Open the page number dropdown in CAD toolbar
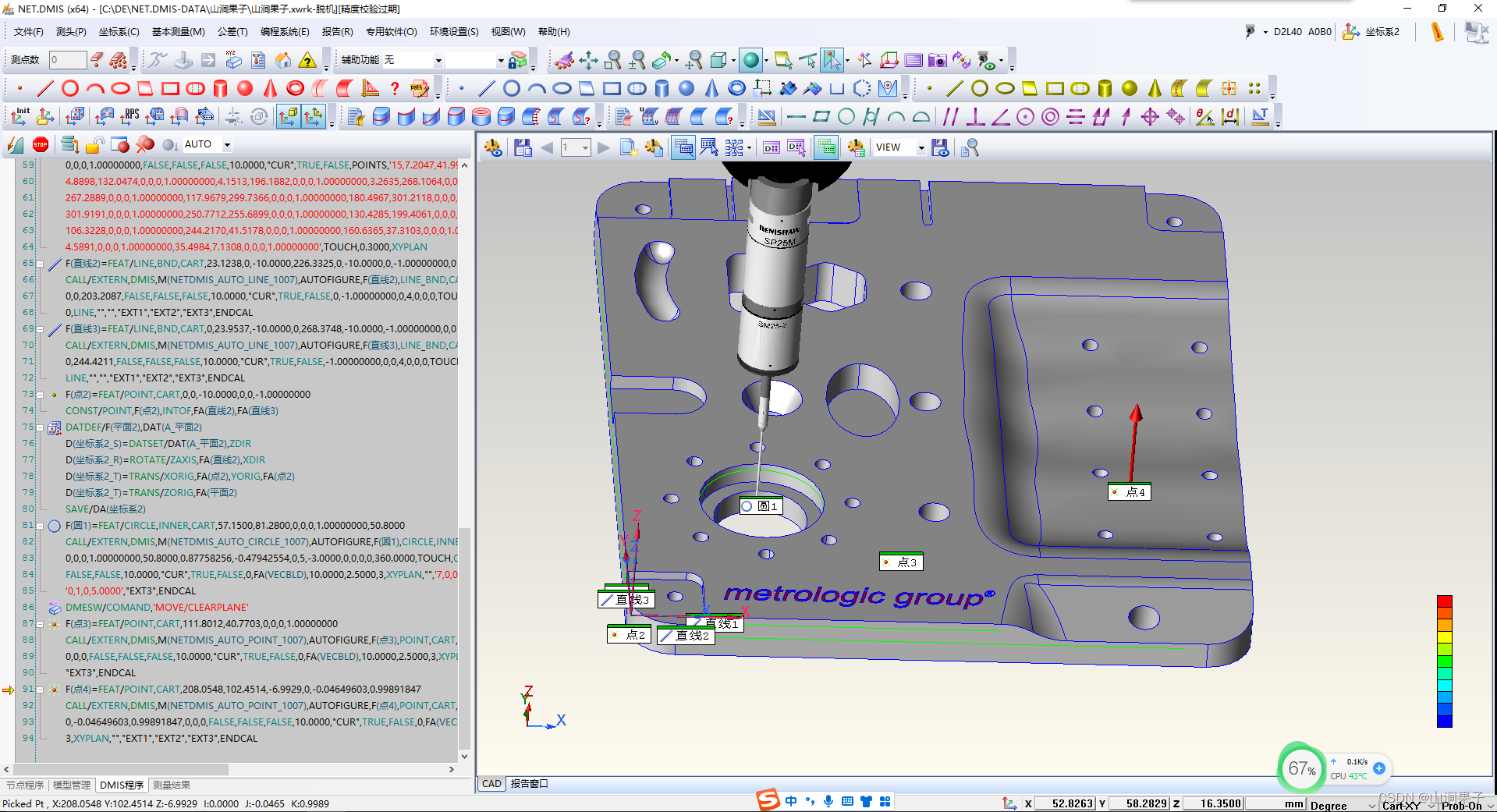 pos(585,147)
